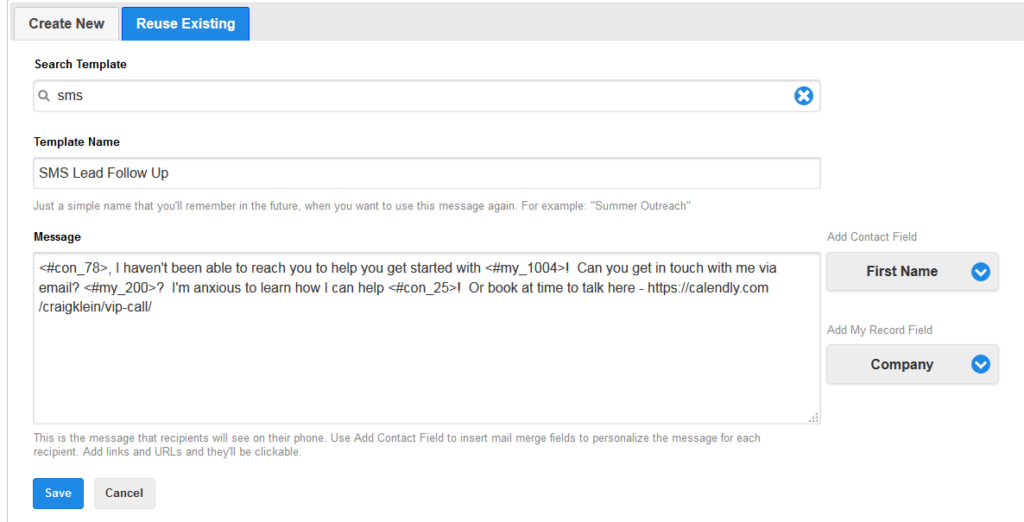Switch to the Create New tab
1024x522 pixels.
pos(68,23)
